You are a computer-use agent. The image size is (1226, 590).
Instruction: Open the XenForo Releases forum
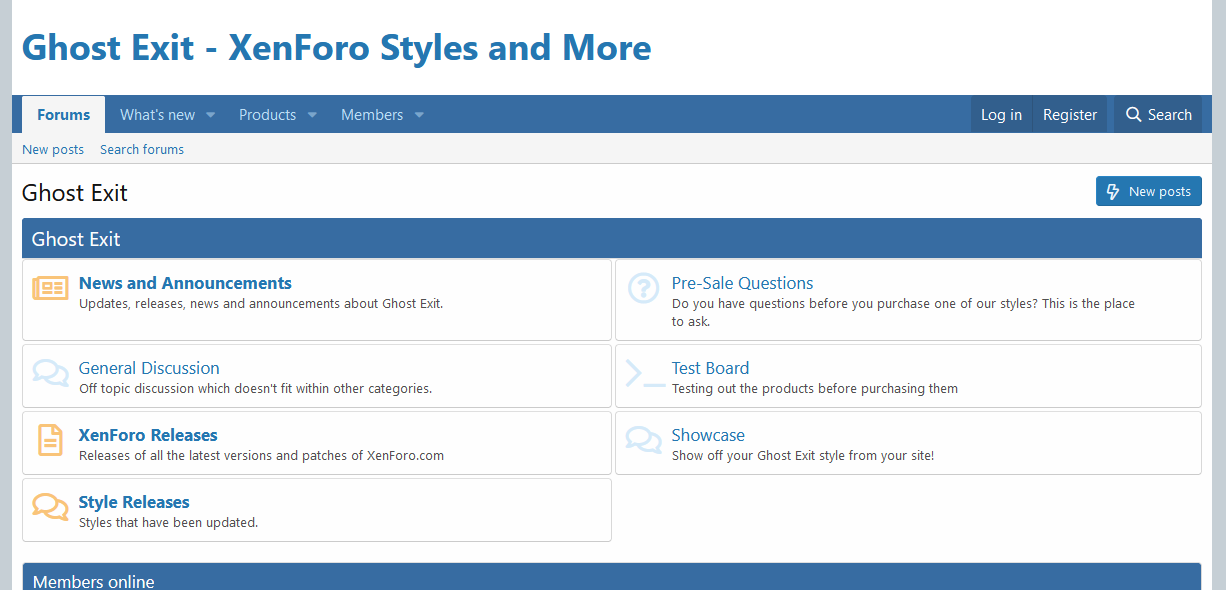click(x=148, y=435)
